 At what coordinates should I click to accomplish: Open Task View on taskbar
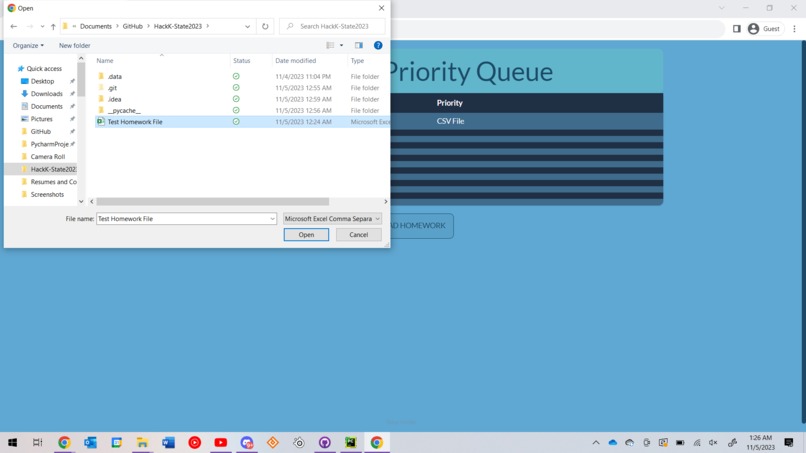pyautogui.click(x=38, y=442)
